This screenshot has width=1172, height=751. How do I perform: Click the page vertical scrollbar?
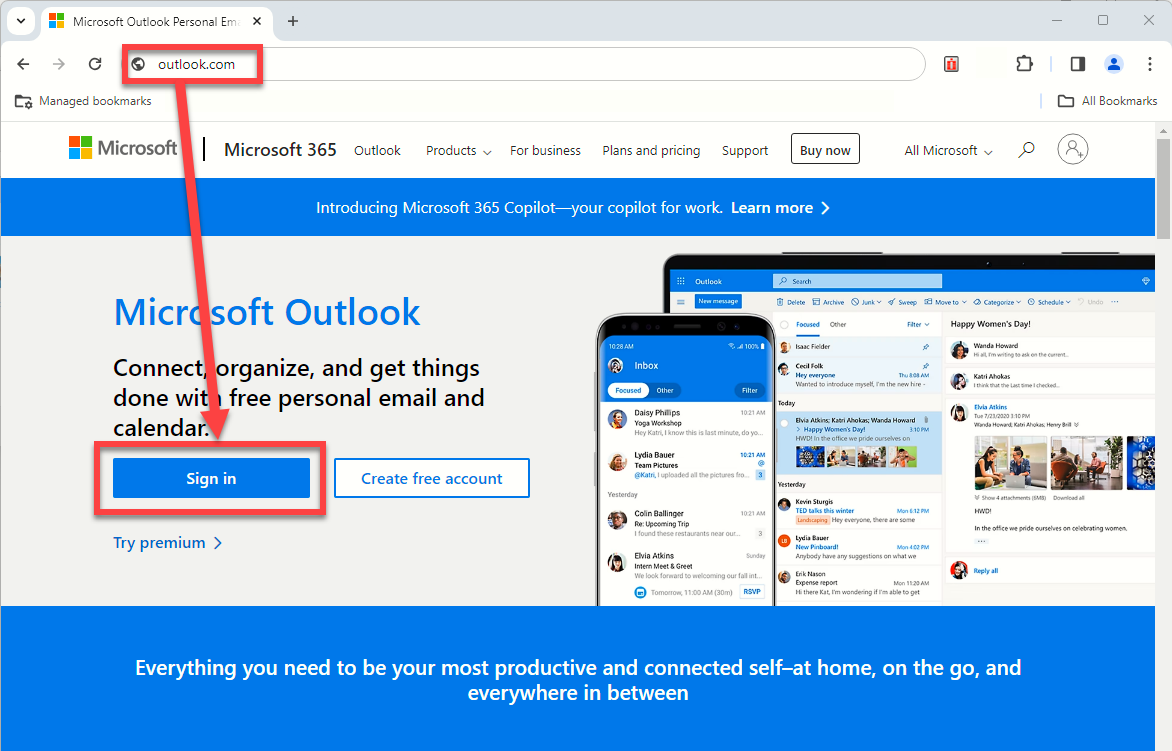(x=1163, y=187)
